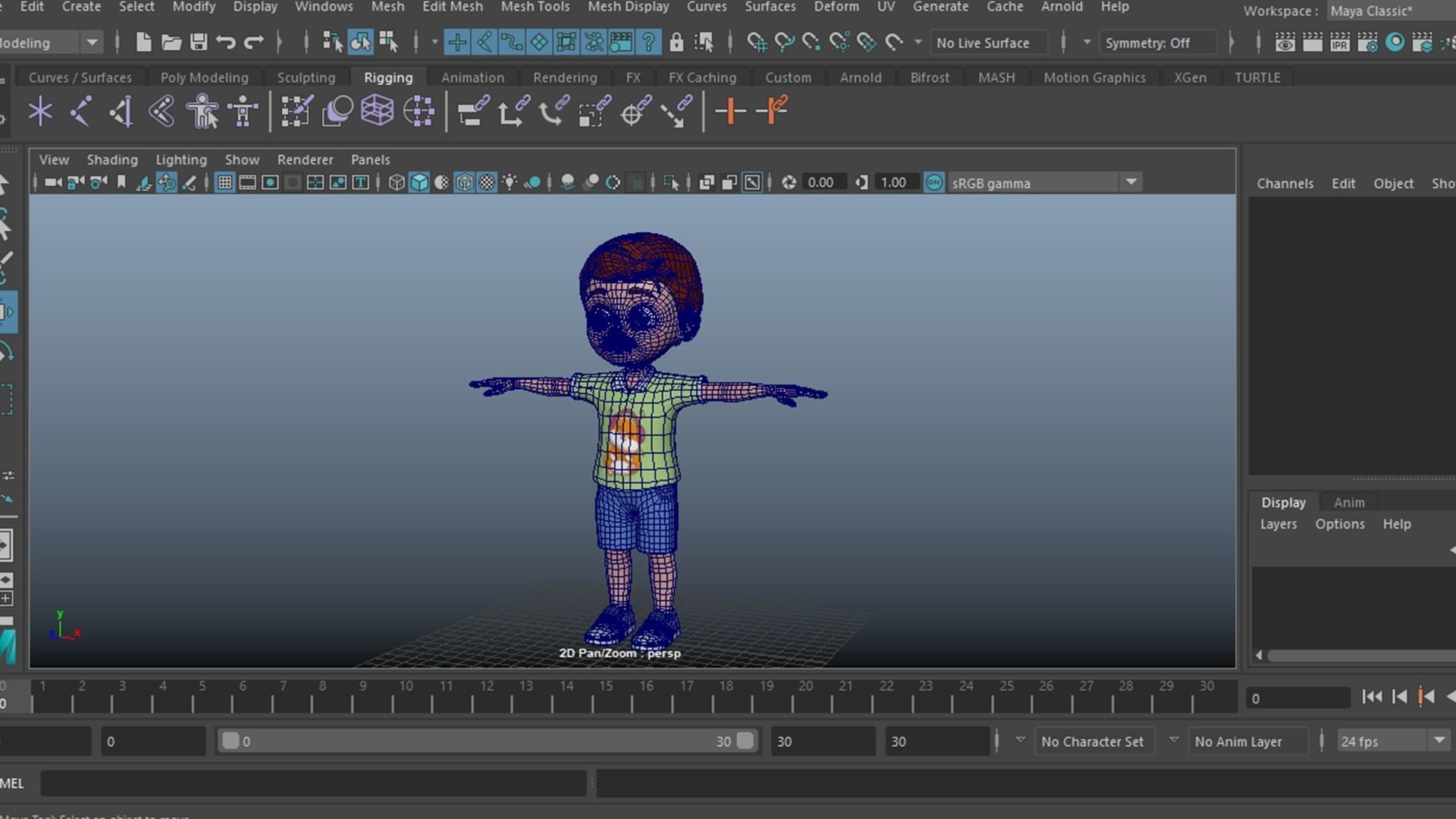Click the Pole Vector Constraint shelf icon
This screenshot has width=1456, height=819.
coord(676,111)
